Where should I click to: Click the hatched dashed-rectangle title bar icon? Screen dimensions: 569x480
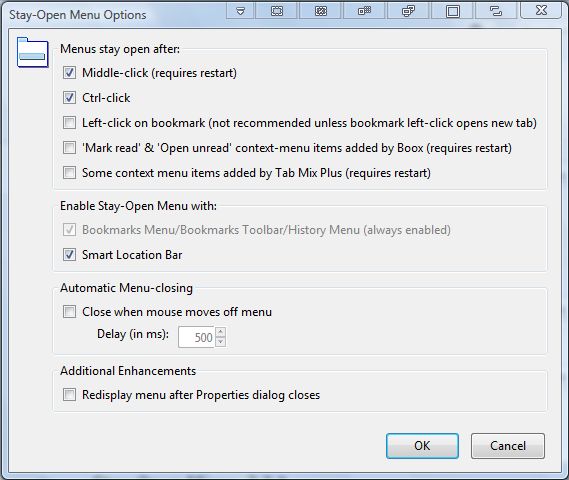(321, 11)
